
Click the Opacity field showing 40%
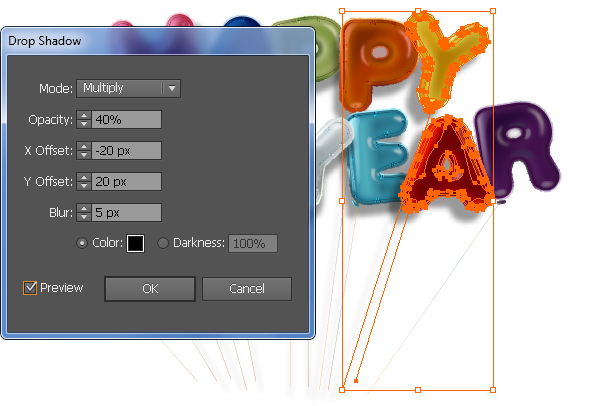pyautogui.click(x=126, y=119)
